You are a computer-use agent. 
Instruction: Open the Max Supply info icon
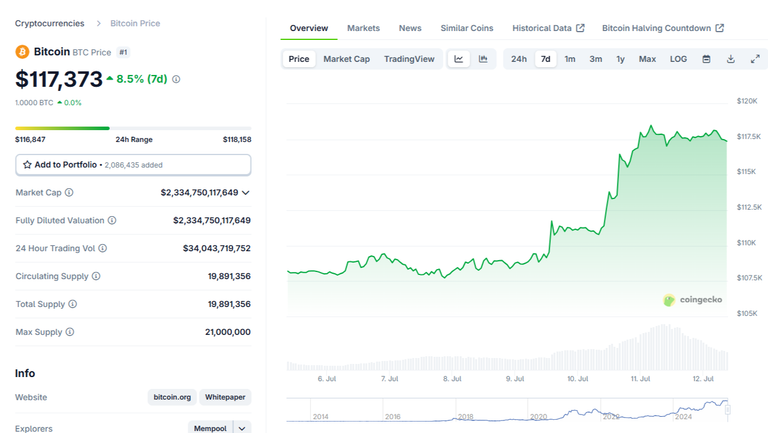[x=70, y=332]
